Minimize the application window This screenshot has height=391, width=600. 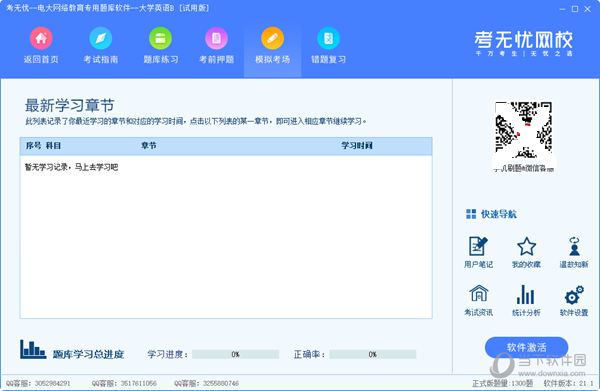[x=562, y=9]
